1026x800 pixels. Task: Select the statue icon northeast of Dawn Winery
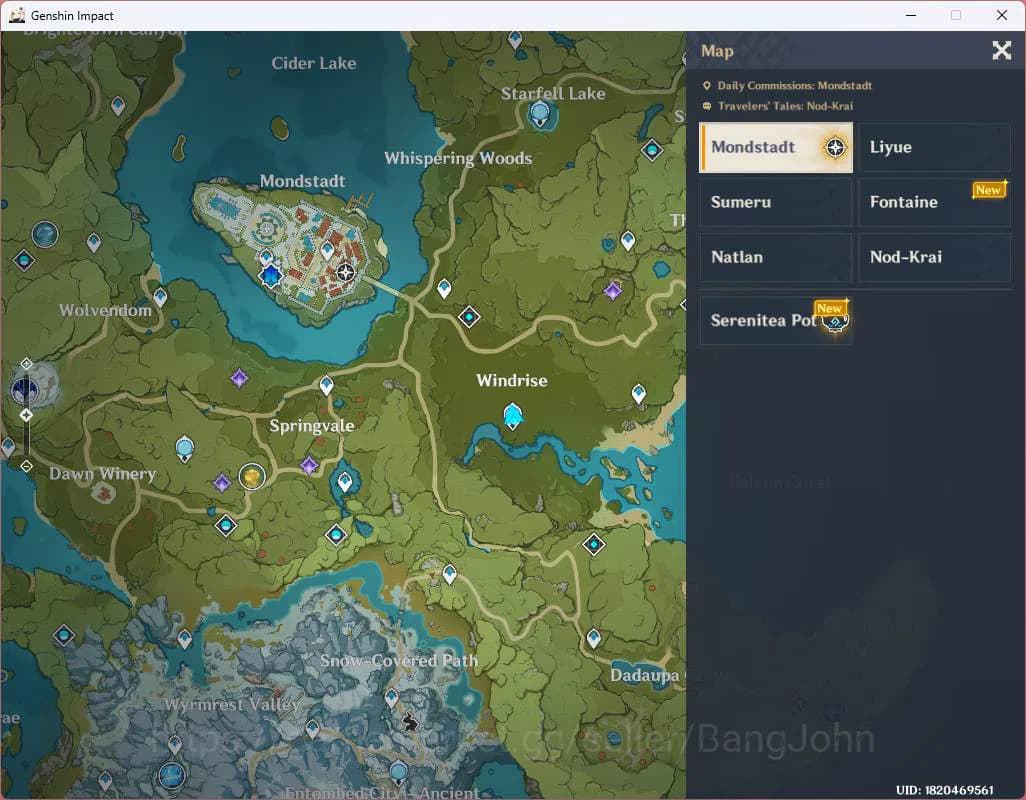click(x=185, y=449)
